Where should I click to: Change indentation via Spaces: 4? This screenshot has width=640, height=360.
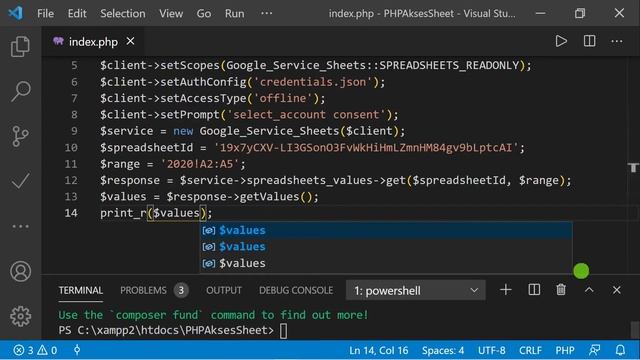(443, 350)
